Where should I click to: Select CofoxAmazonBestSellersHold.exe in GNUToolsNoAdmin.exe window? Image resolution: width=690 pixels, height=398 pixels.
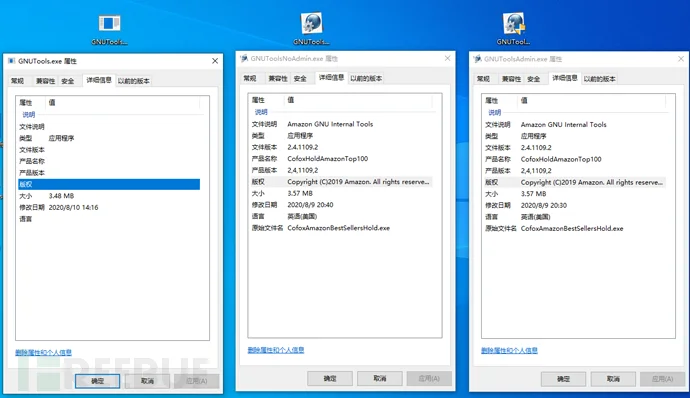(338, 228)
